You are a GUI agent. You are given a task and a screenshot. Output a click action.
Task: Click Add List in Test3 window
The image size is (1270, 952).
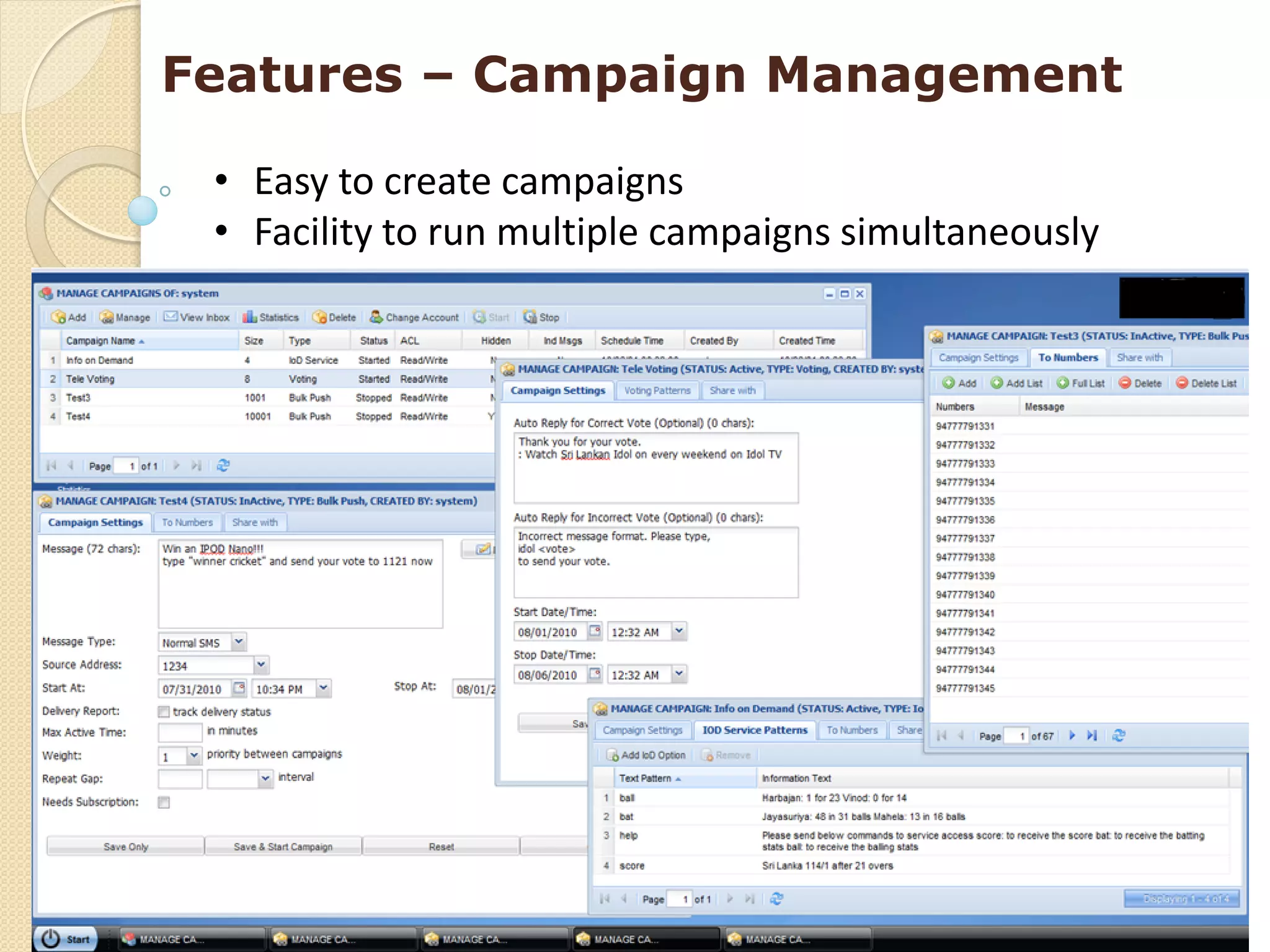point(1017,383)
